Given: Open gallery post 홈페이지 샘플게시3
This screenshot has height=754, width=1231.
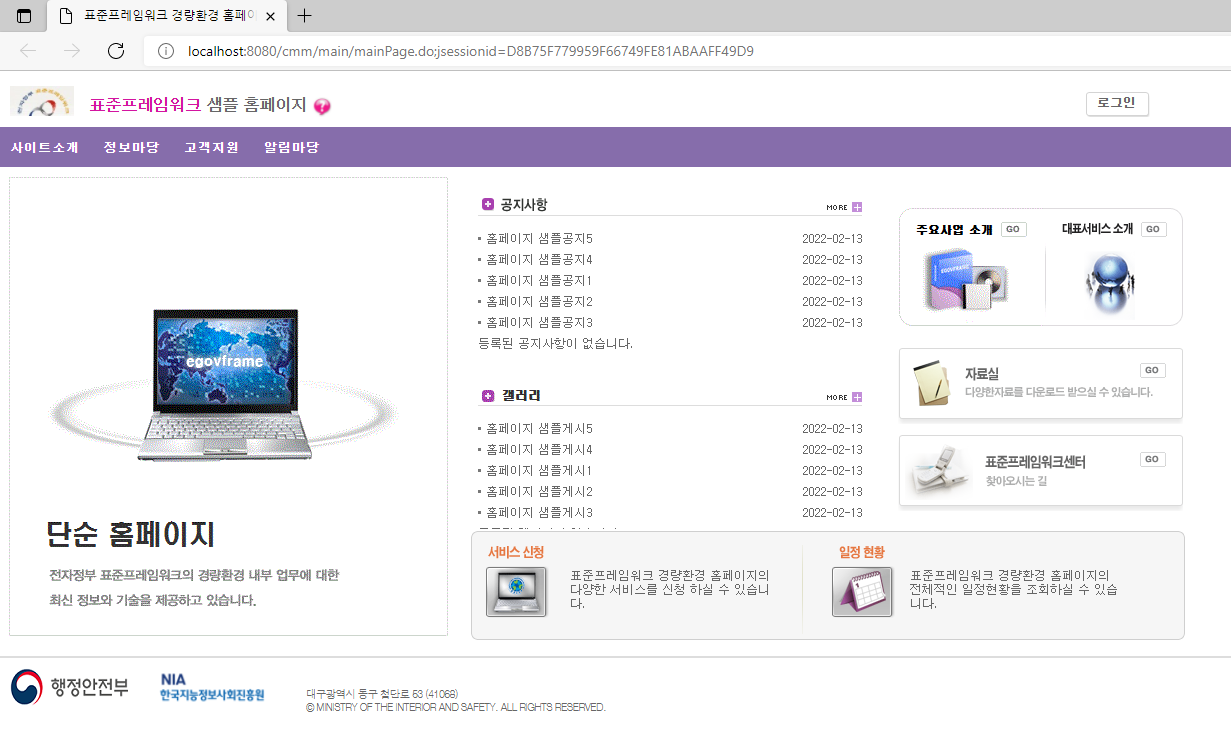Looking at the screenshot, I should pos(539,513).
